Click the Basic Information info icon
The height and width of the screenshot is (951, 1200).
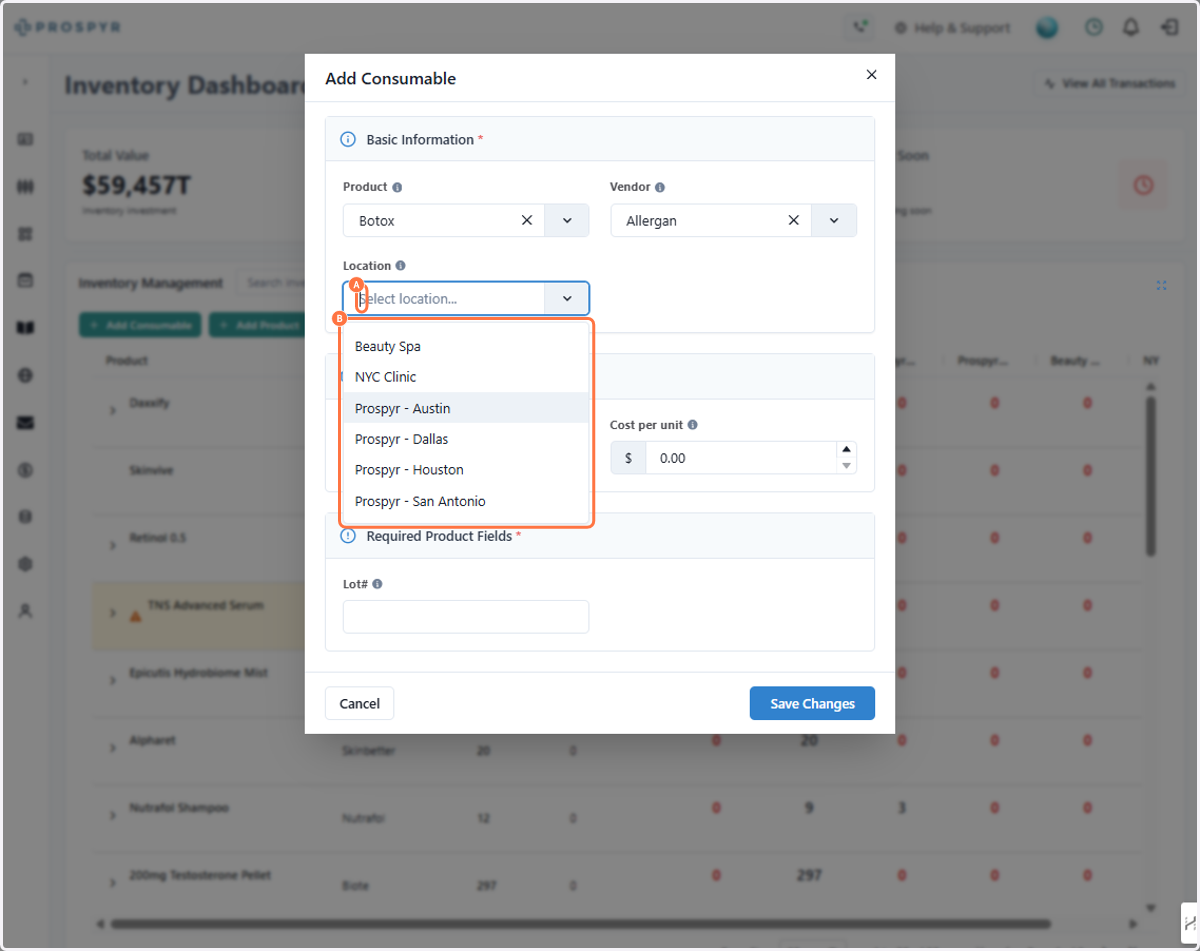coord(348,140)
